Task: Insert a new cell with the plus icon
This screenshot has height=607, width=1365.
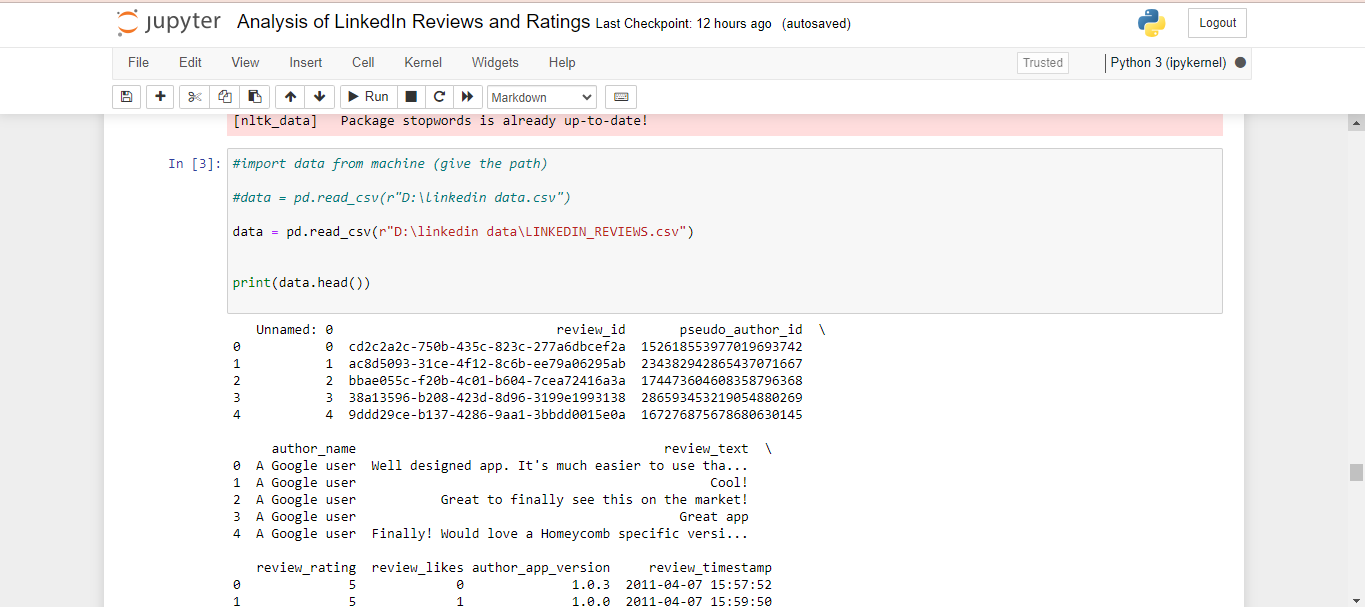Action: [160, 96]
